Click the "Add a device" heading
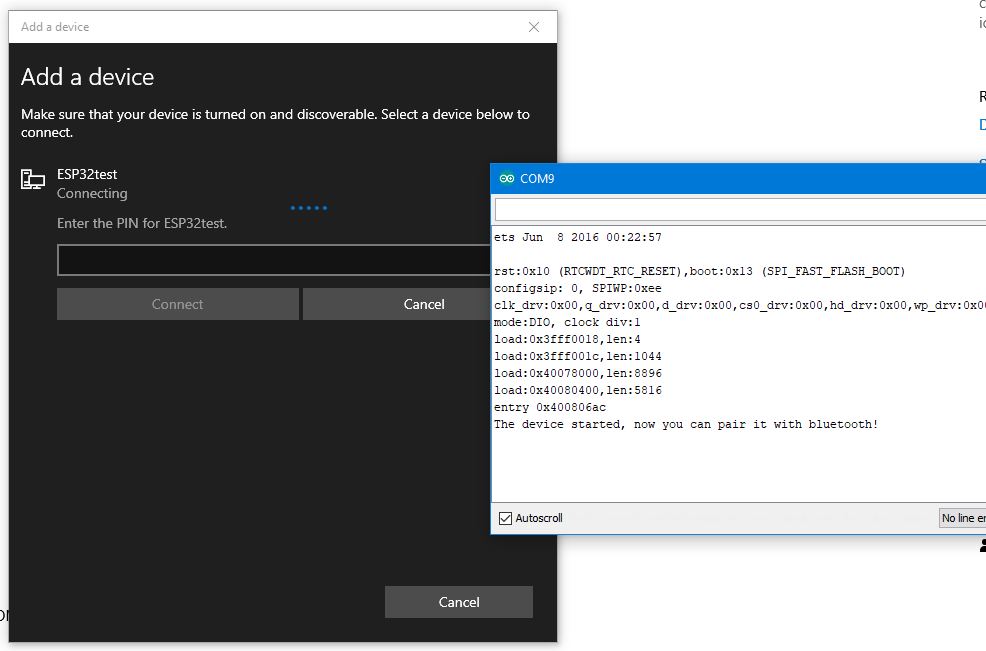 (87, 77)
